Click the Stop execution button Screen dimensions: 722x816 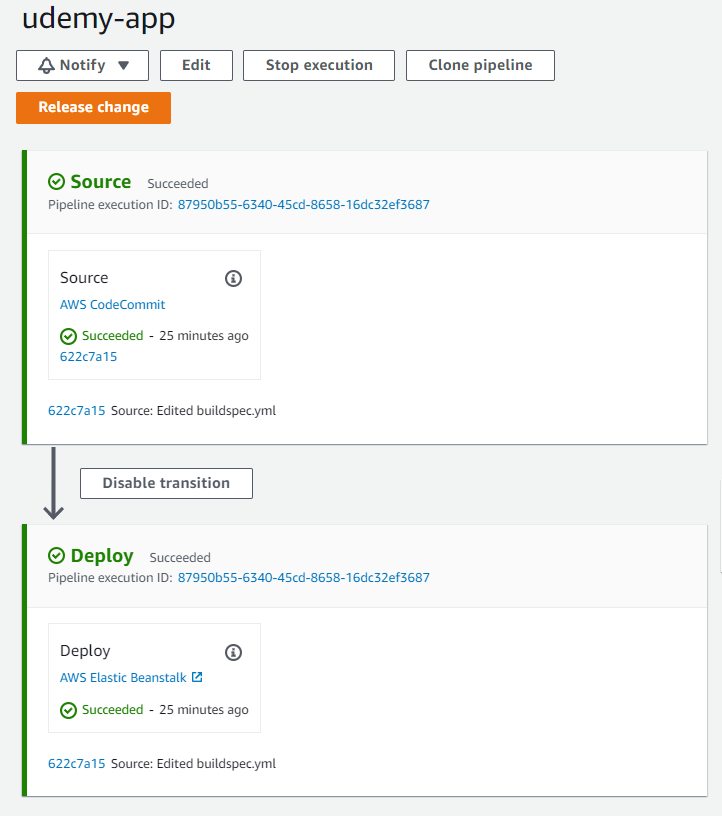coord(319,66)
